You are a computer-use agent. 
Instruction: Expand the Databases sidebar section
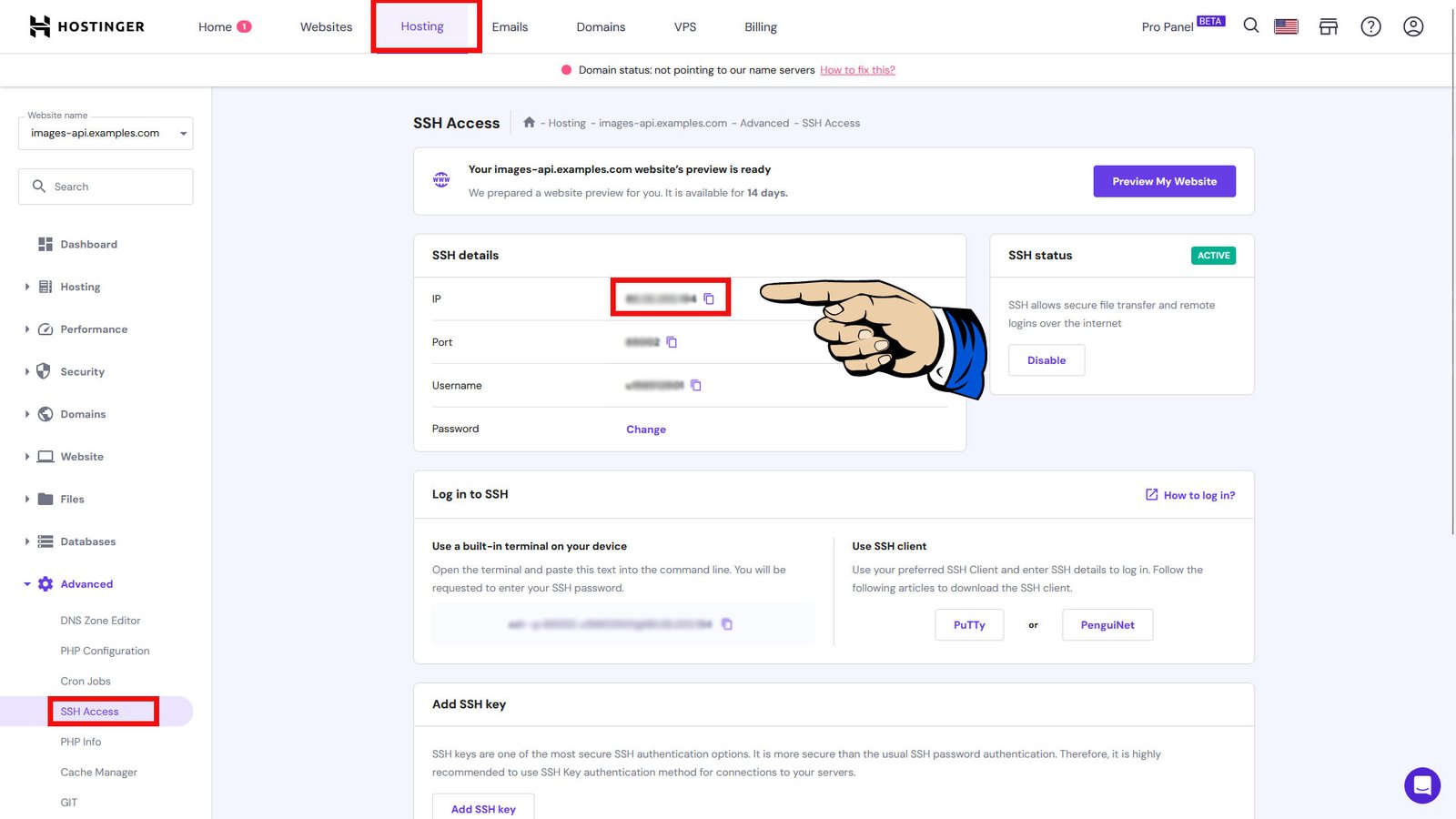(x=87, y=541)
